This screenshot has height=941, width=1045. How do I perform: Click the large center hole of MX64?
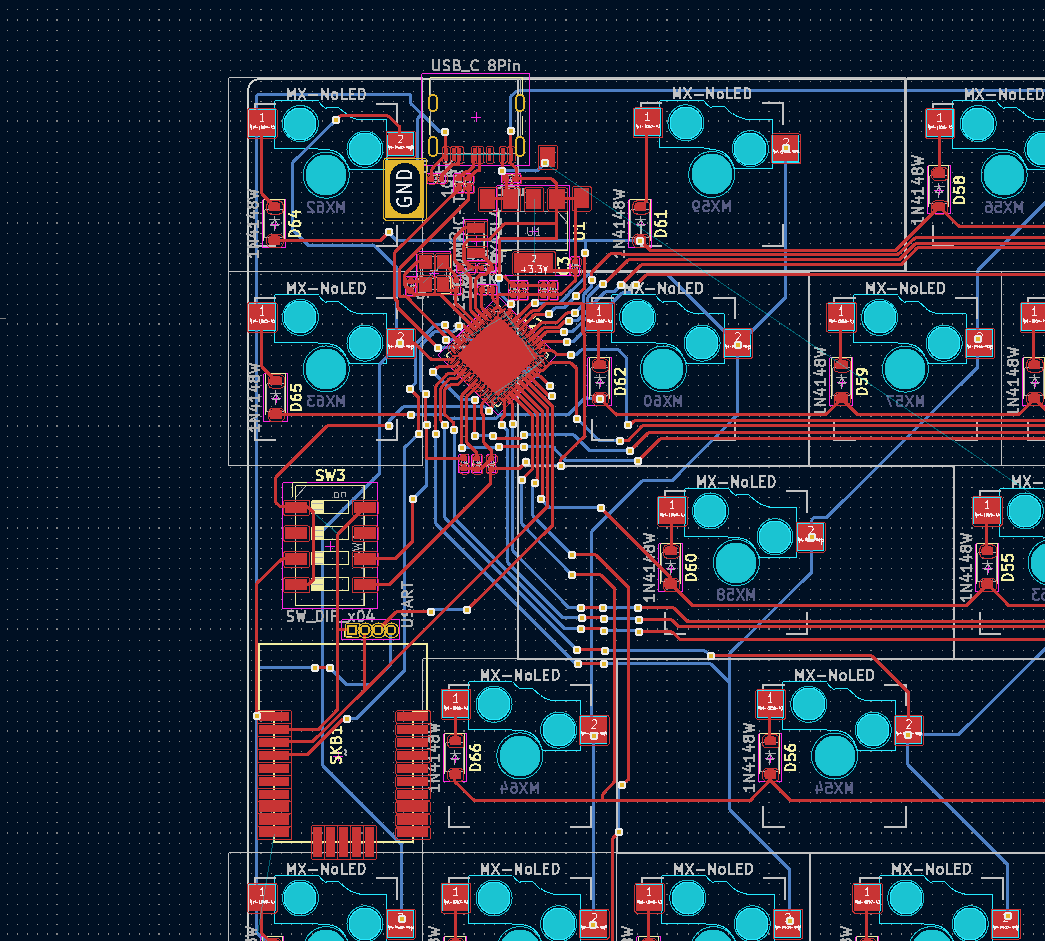(x=520, y=756)
